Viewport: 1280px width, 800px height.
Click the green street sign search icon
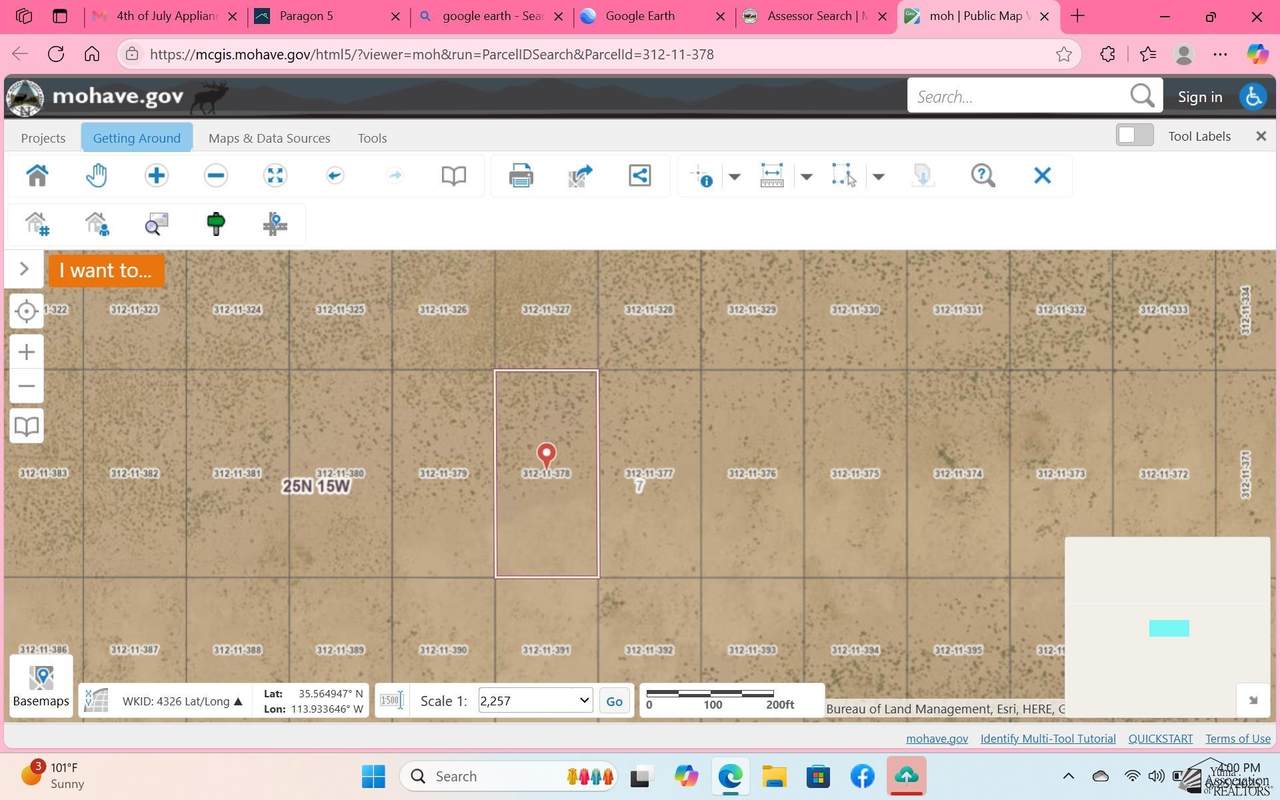215,224
